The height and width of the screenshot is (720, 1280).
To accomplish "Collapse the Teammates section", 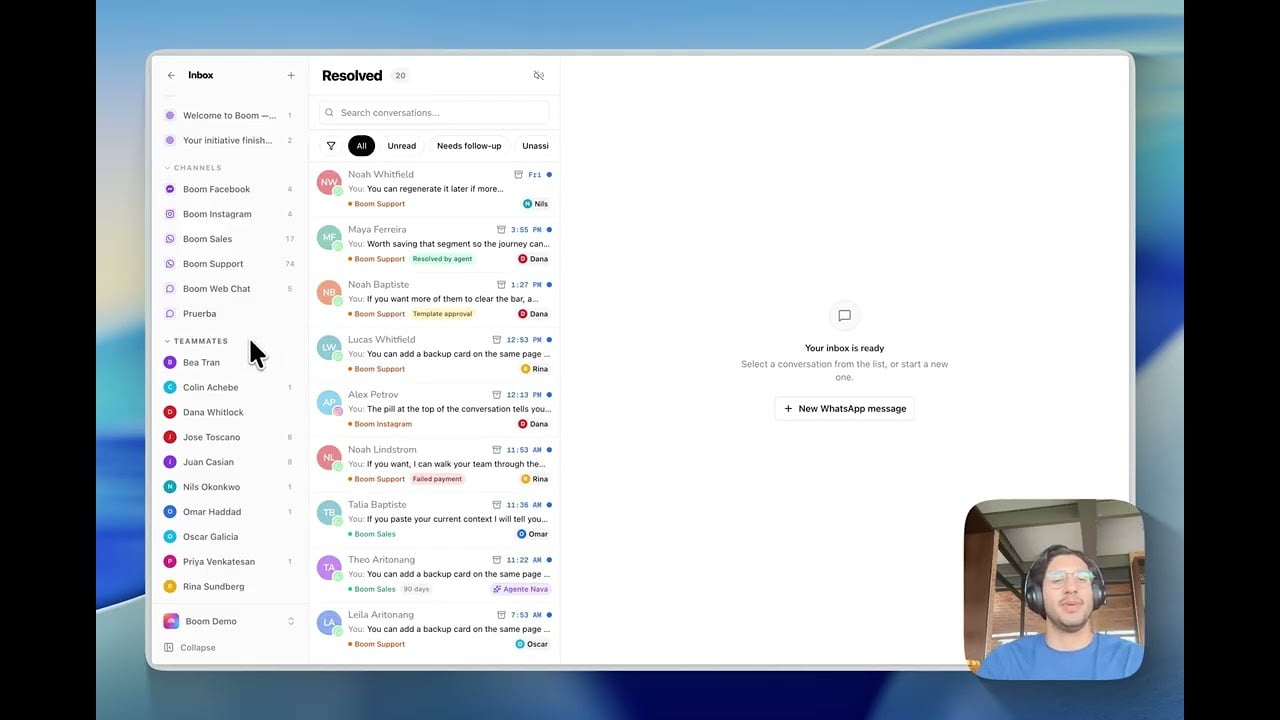I will tap(197, 341).
